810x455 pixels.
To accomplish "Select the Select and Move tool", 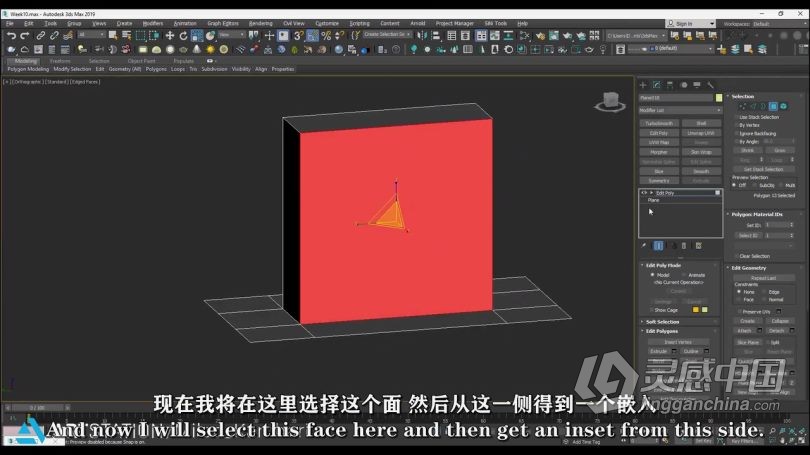I will pyautogui.click(x=169, y=36).
